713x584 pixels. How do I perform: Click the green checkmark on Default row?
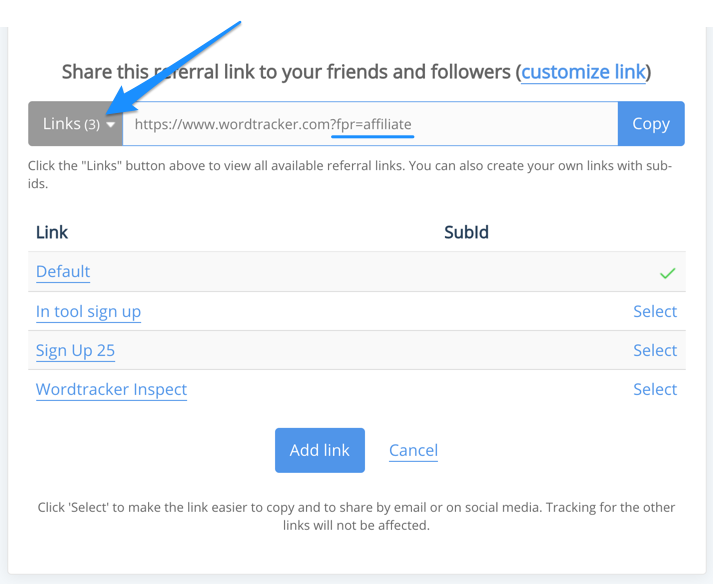coord(667,273)
